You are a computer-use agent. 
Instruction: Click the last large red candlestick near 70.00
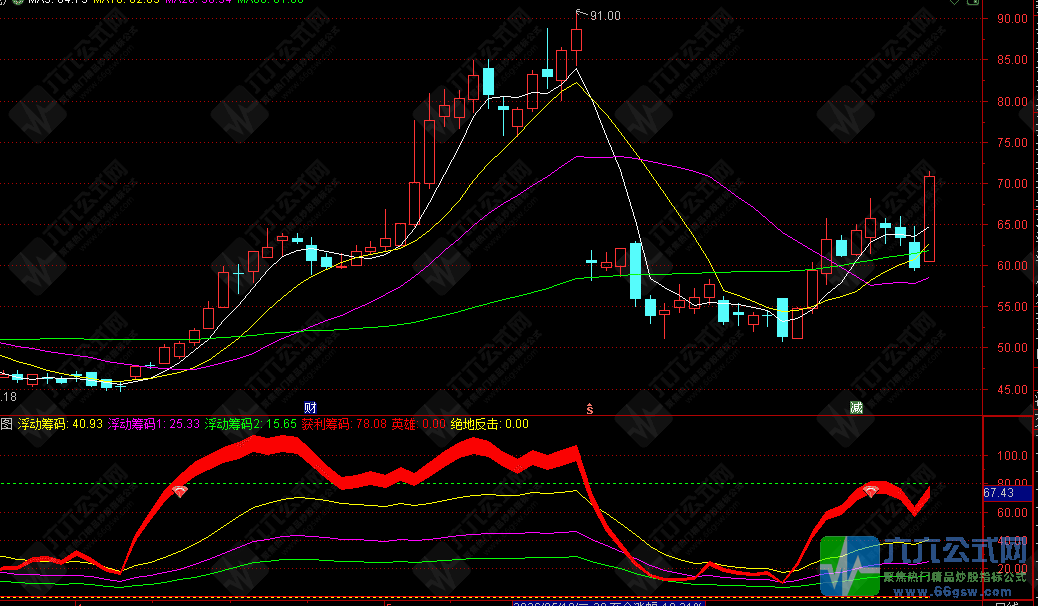pos(929,219)
